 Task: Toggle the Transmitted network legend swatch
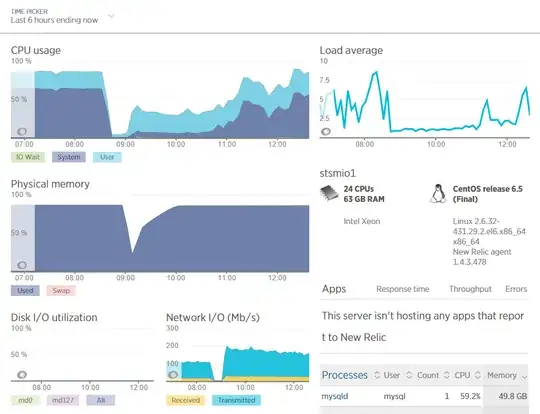pos(237,400)
